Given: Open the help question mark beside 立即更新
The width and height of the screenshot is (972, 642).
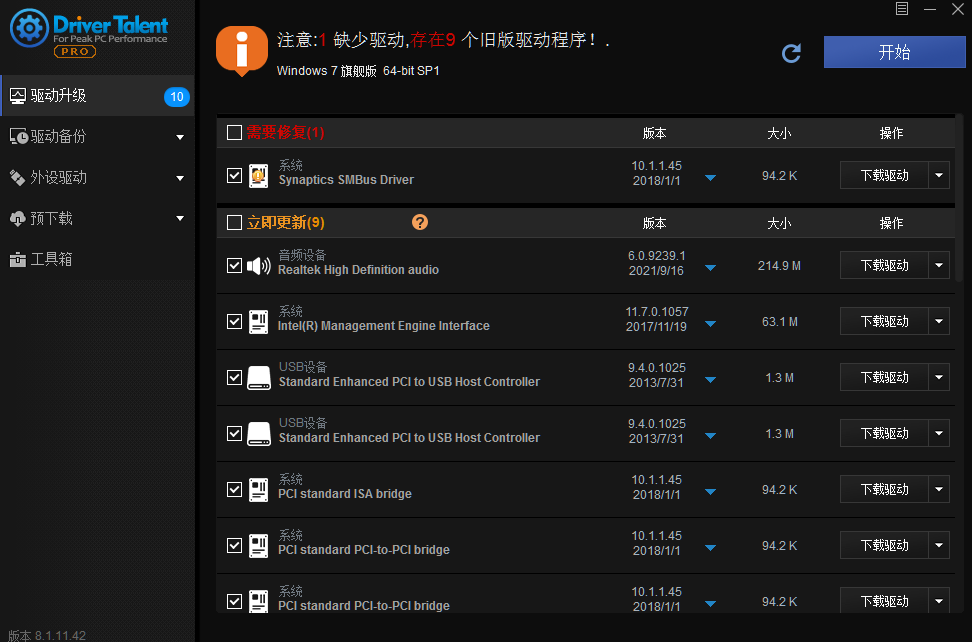Looking at the screenshot, I should point(419,222).
